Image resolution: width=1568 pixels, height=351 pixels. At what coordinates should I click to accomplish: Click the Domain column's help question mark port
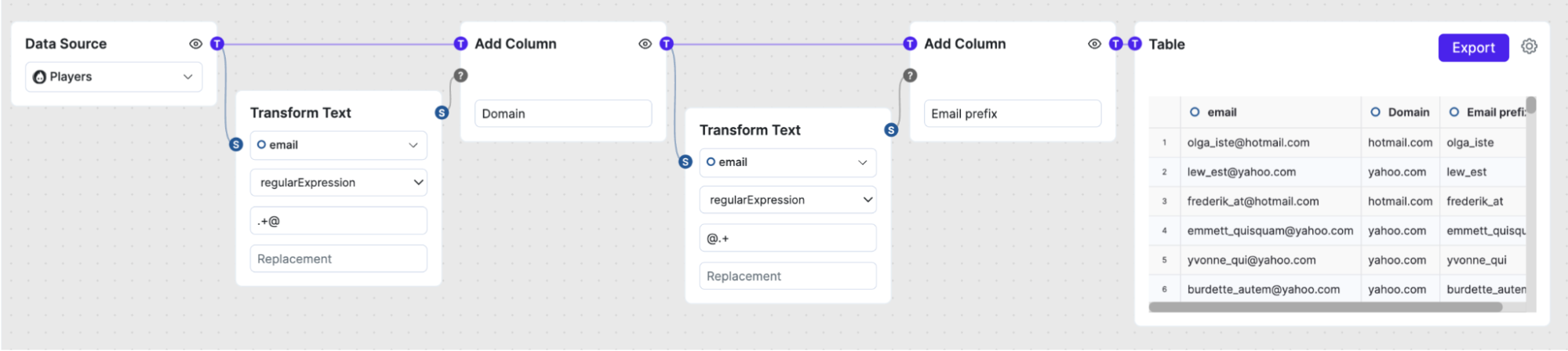(460, 75)
